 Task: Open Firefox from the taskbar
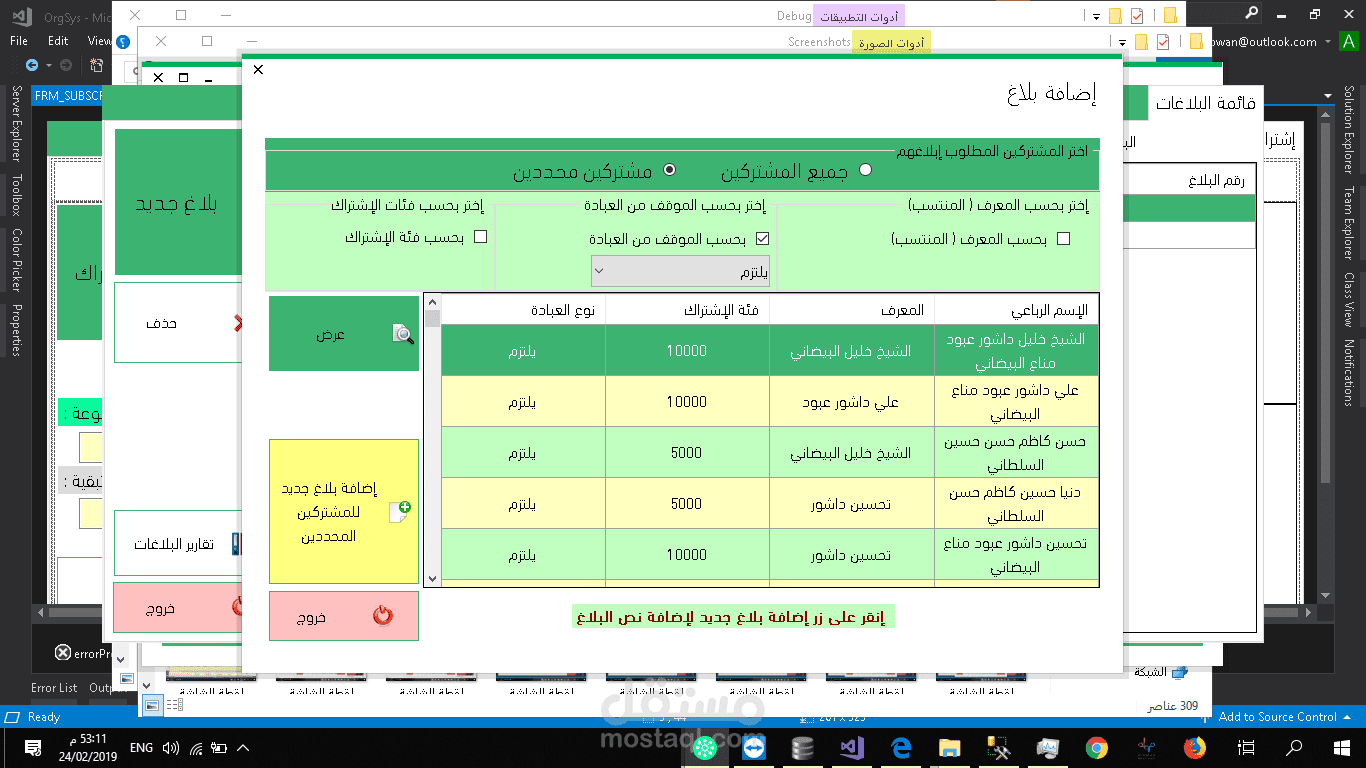click(x=1194, y=747)
